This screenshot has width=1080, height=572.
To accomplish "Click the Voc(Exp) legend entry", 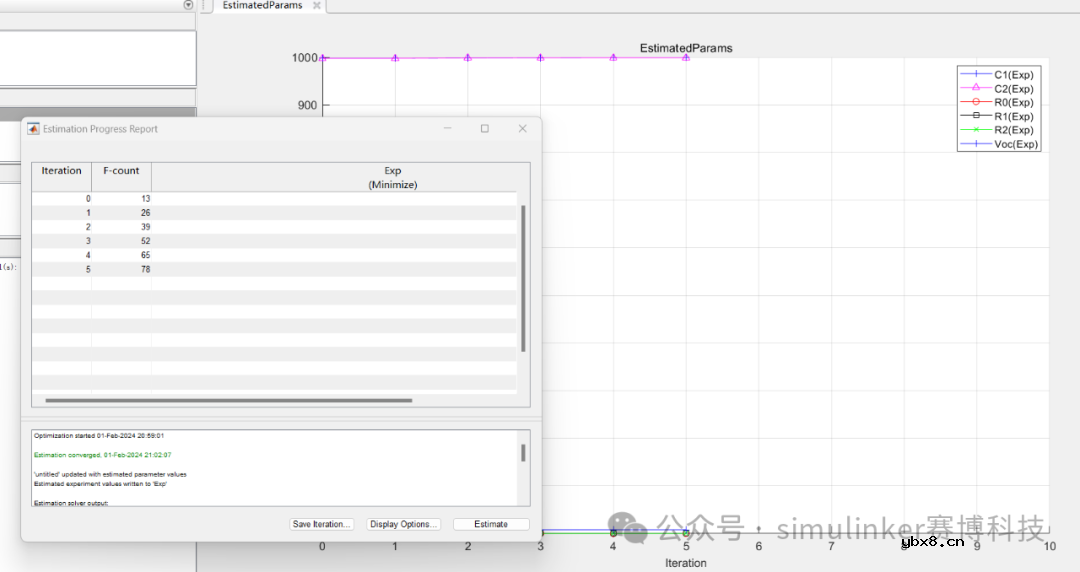I will (999, 144).
